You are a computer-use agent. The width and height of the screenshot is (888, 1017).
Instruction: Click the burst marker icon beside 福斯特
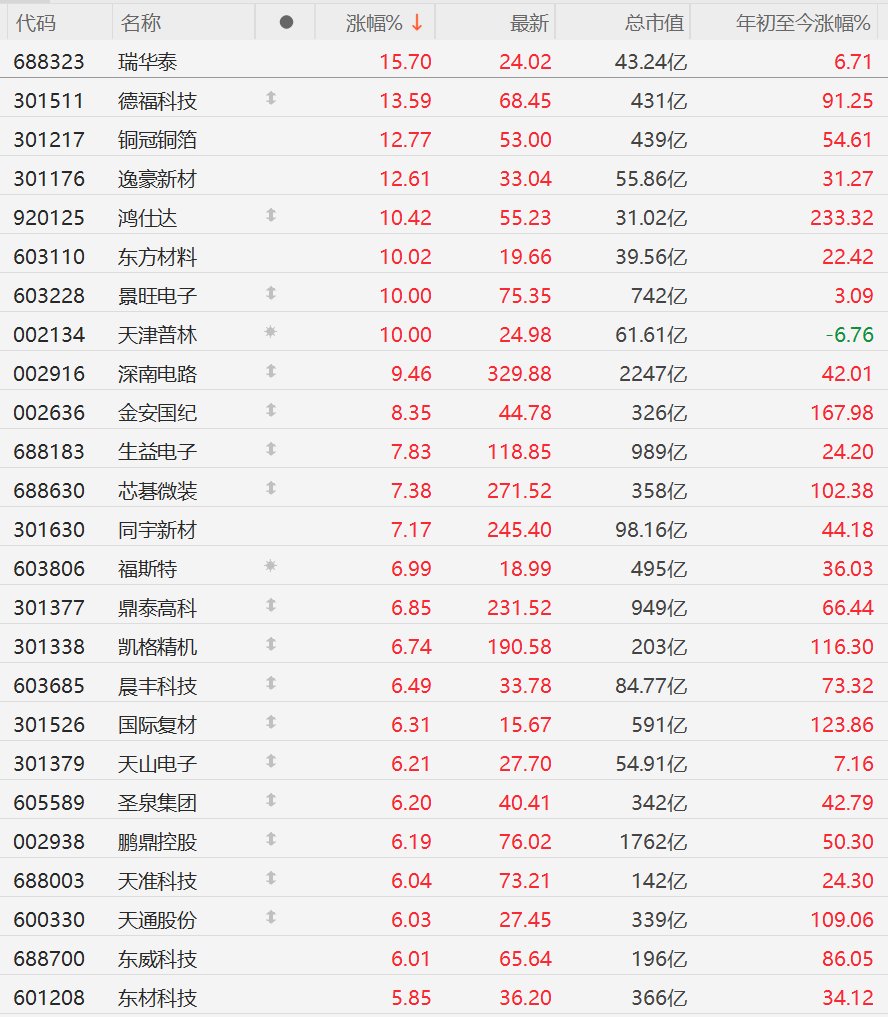click(271, 566)
